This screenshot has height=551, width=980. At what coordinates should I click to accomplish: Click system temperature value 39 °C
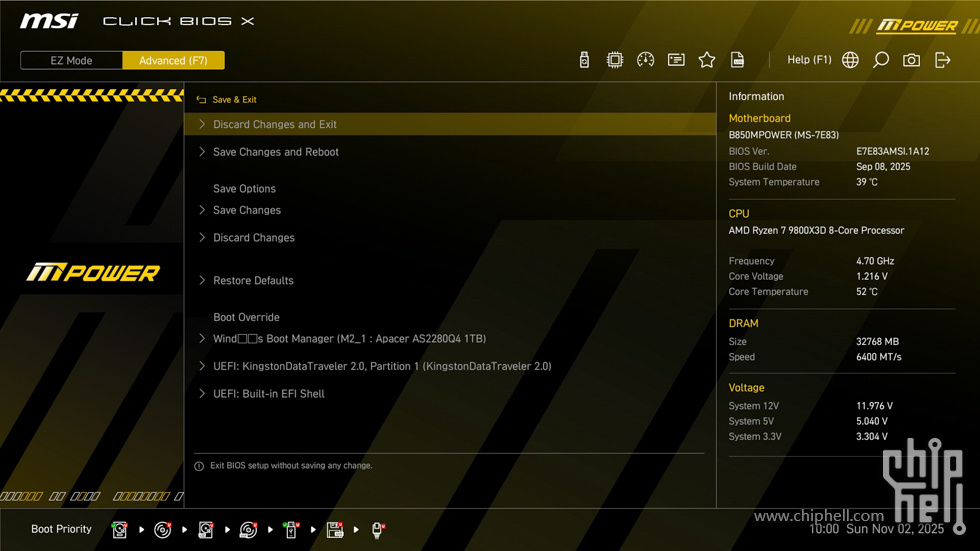[867, 182]
